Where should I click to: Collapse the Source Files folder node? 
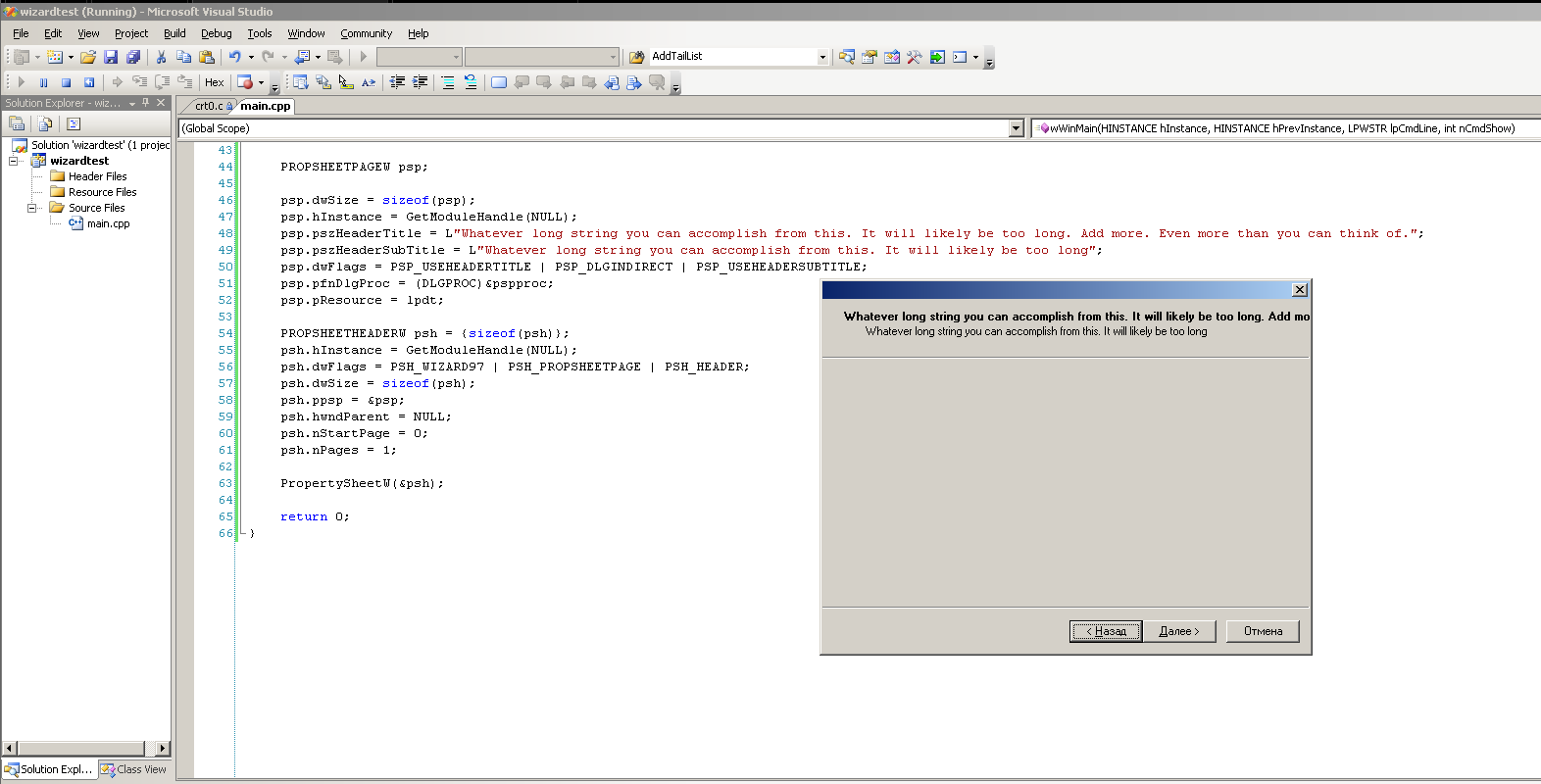(x=32, y=208)
